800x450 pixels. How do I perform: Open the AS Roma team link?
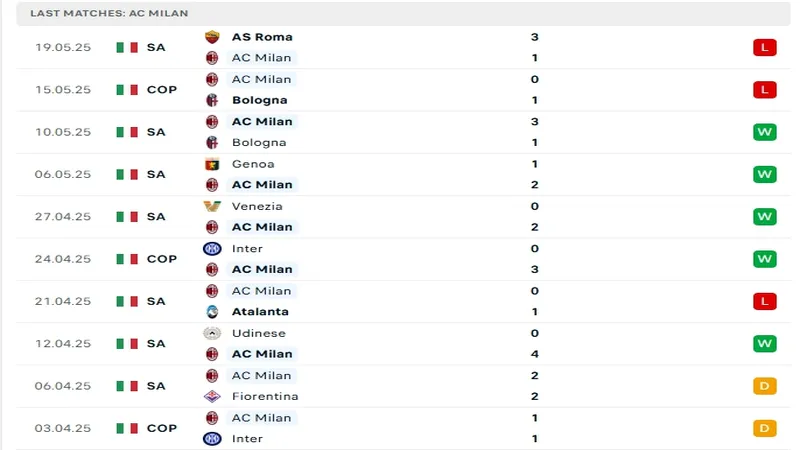click(262, 37)
